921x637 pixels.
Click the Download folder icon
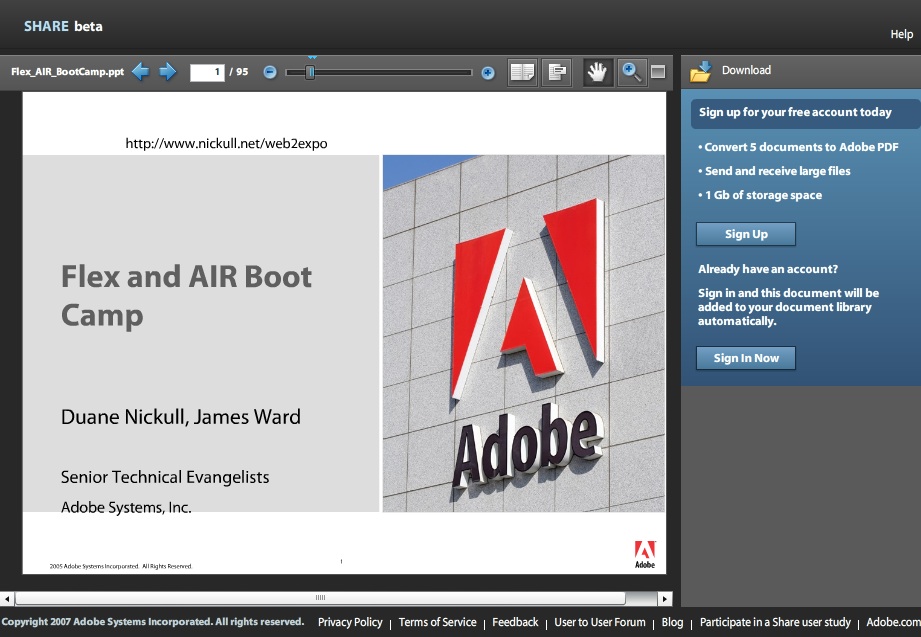coord(701,71)
